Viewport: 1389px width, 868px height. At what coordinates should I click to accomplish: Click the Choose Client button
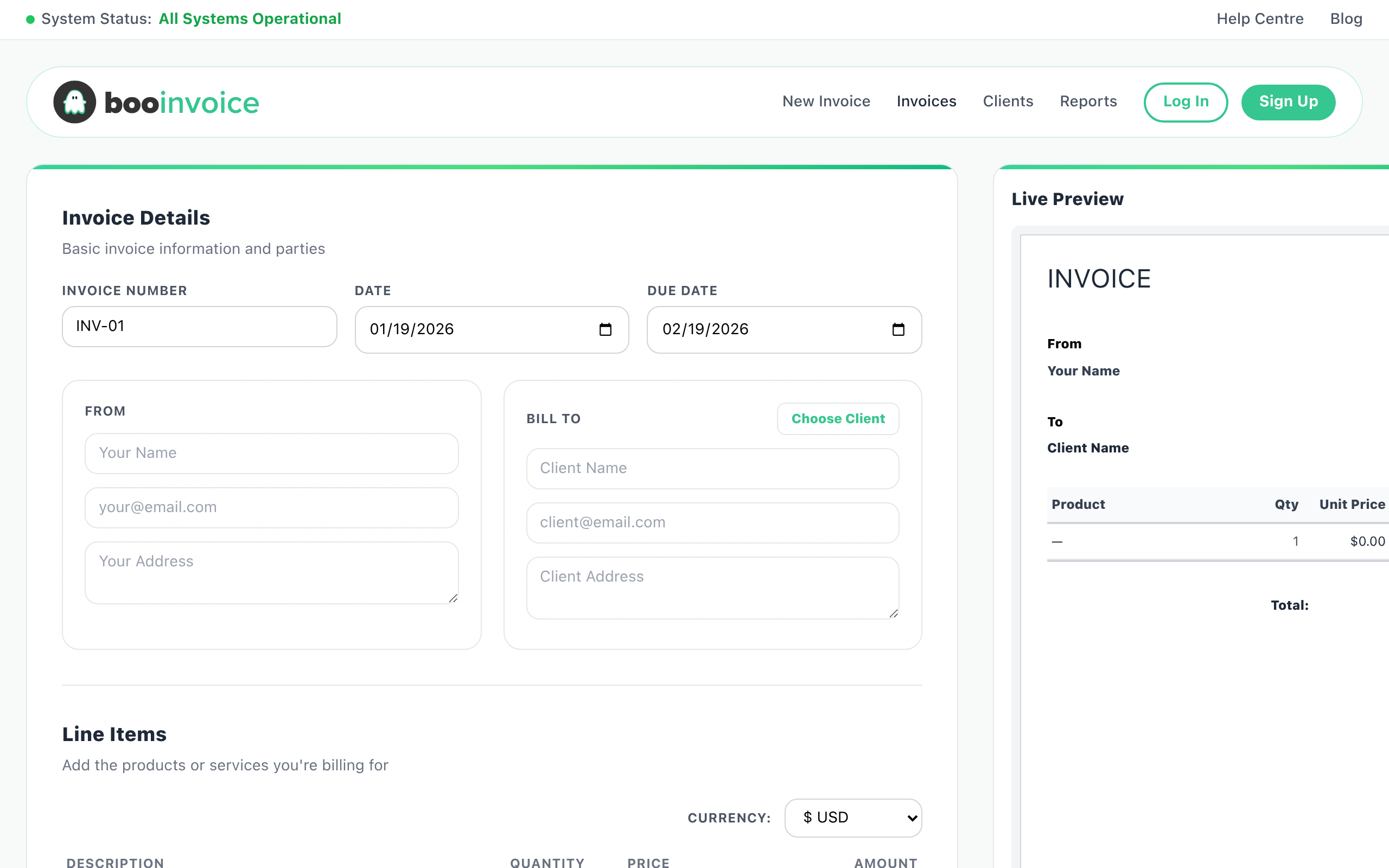click(x=838, y=418)
